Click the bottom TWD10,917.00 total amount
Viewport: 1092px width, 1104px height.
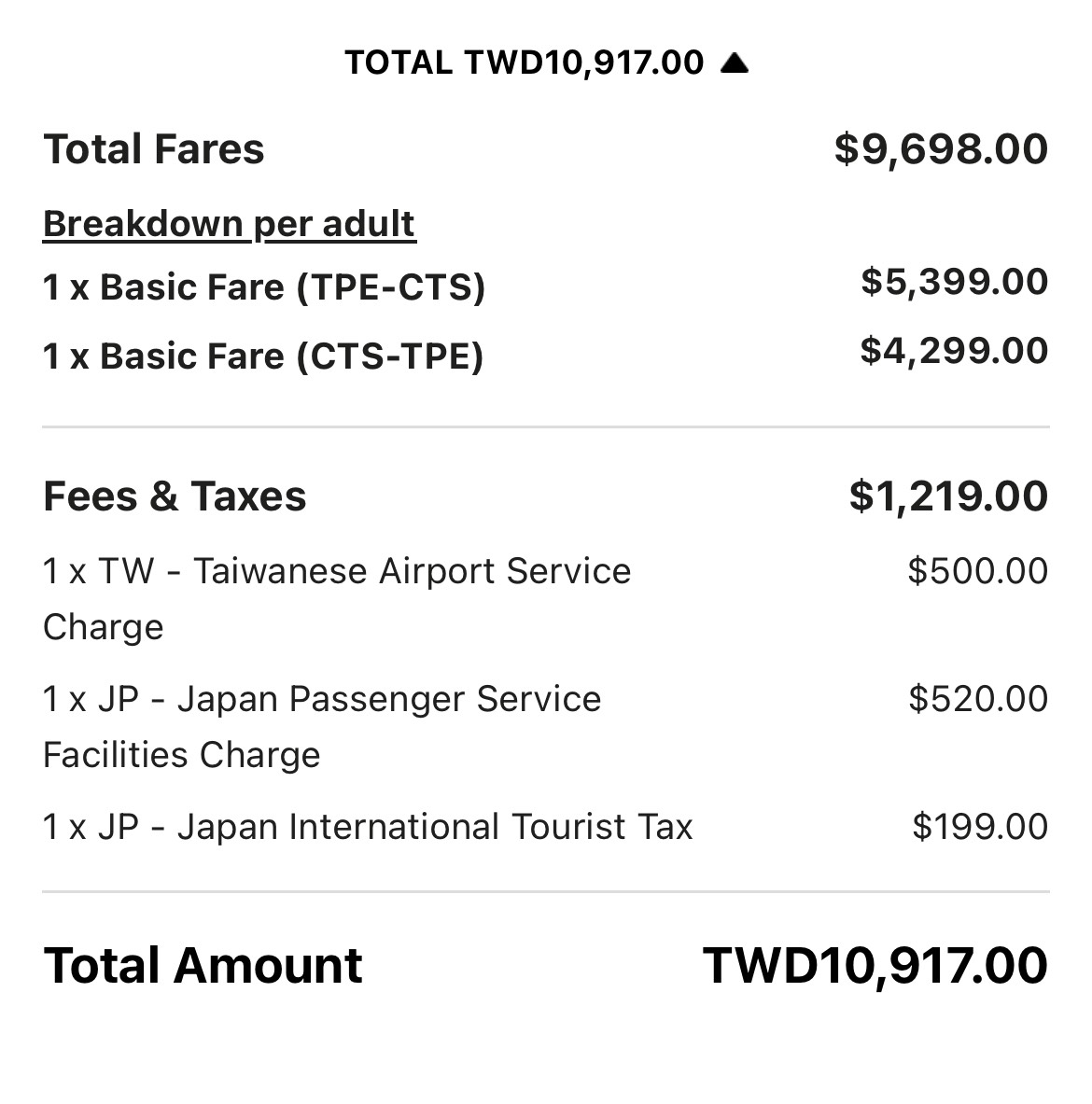point(875,965)
